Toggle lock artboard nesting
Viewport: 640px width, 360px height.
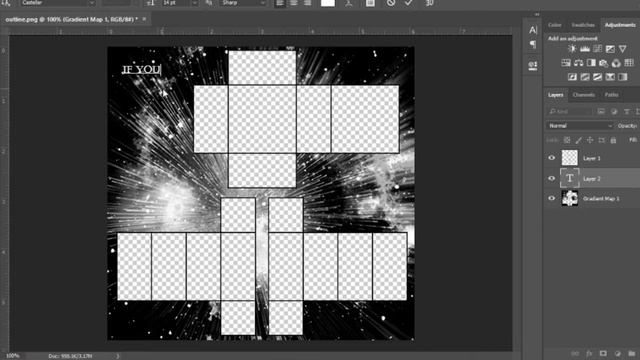click(x=602, y=140)
